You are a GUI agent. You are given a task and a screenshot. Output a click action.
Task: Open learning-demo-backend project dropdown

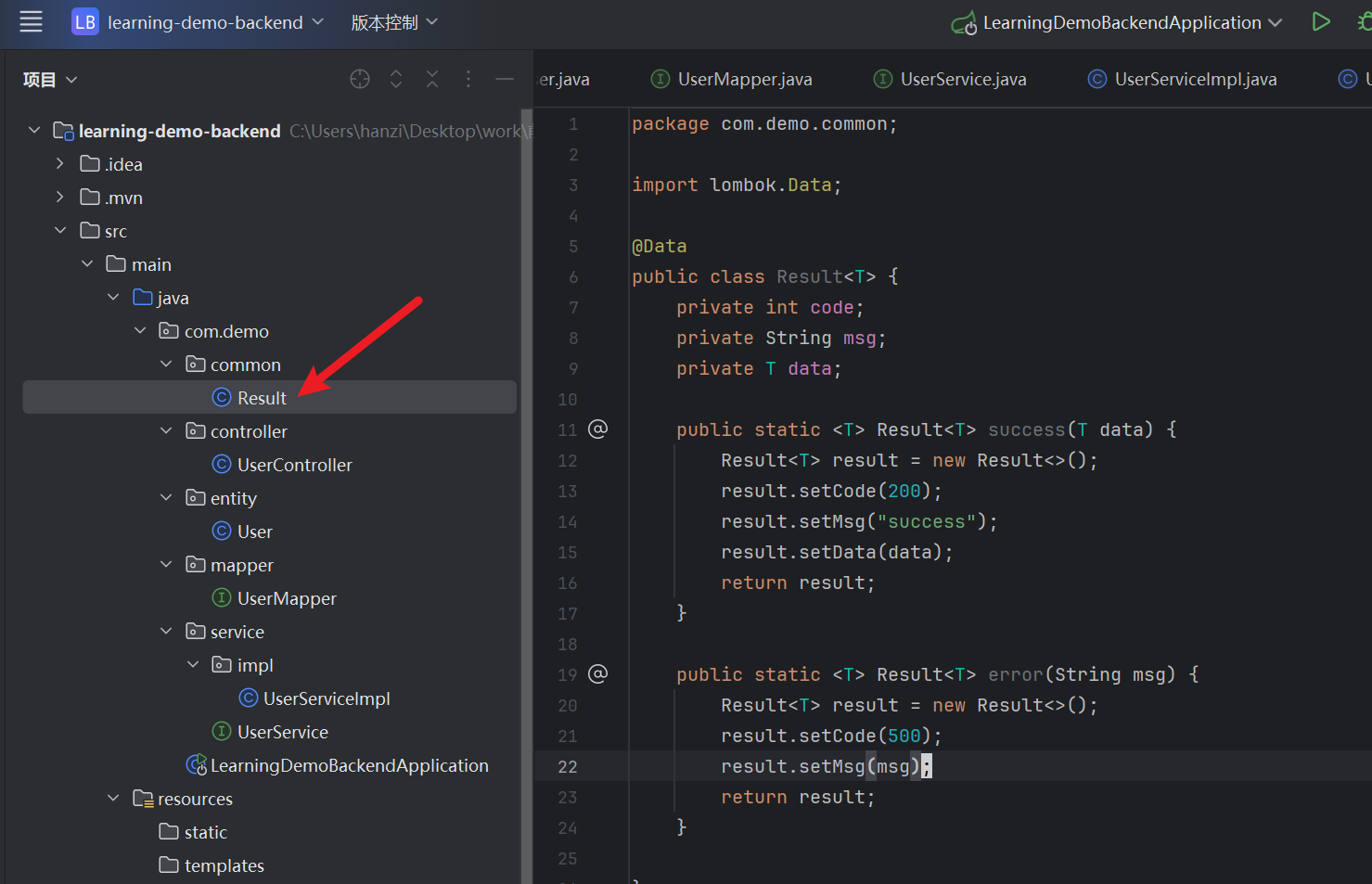tap(215, 22)
